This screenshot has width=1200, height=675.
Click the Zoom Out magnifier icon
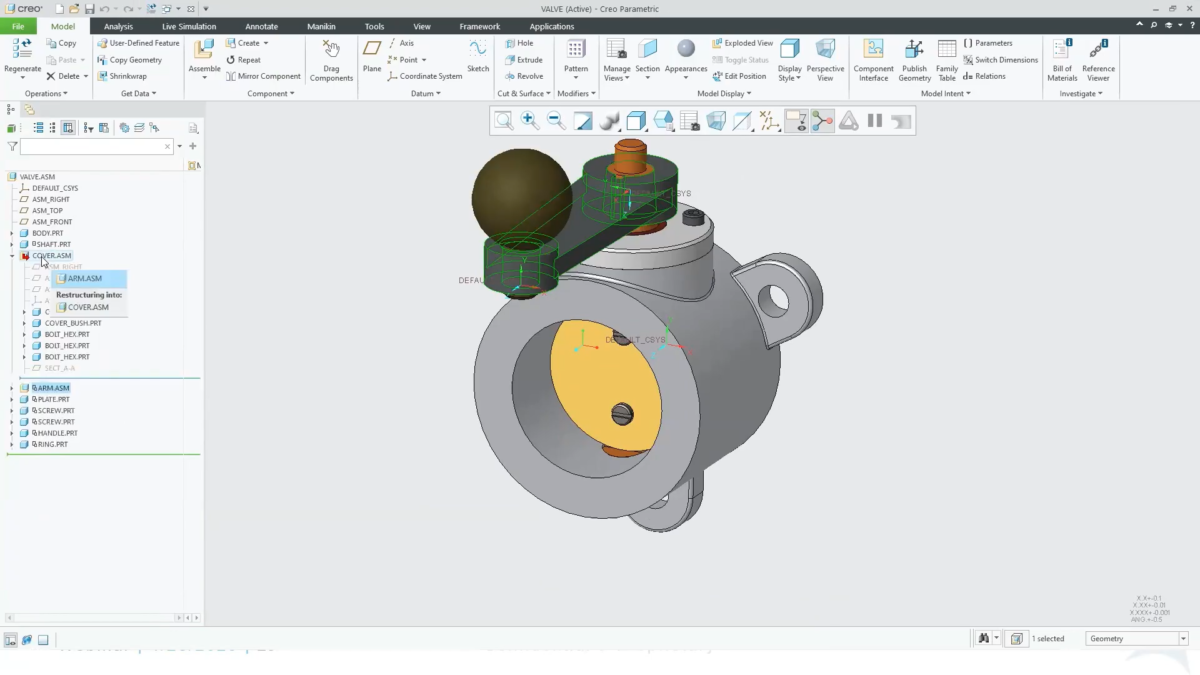click(556, 121)
